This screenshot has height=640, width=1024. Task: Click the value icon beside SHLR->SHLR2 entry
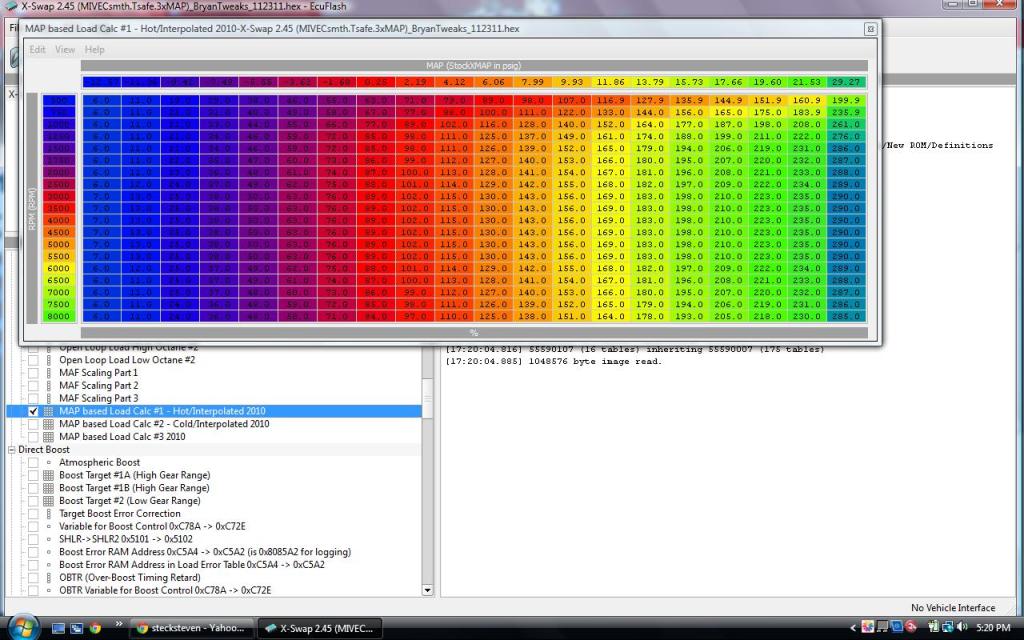48,539
